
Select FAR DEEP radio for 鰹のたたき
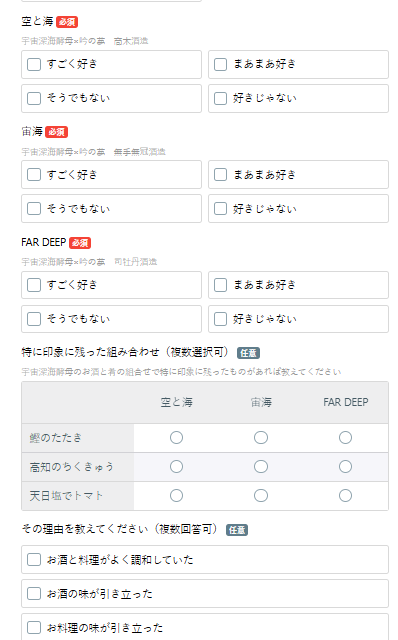click(345, 438)
